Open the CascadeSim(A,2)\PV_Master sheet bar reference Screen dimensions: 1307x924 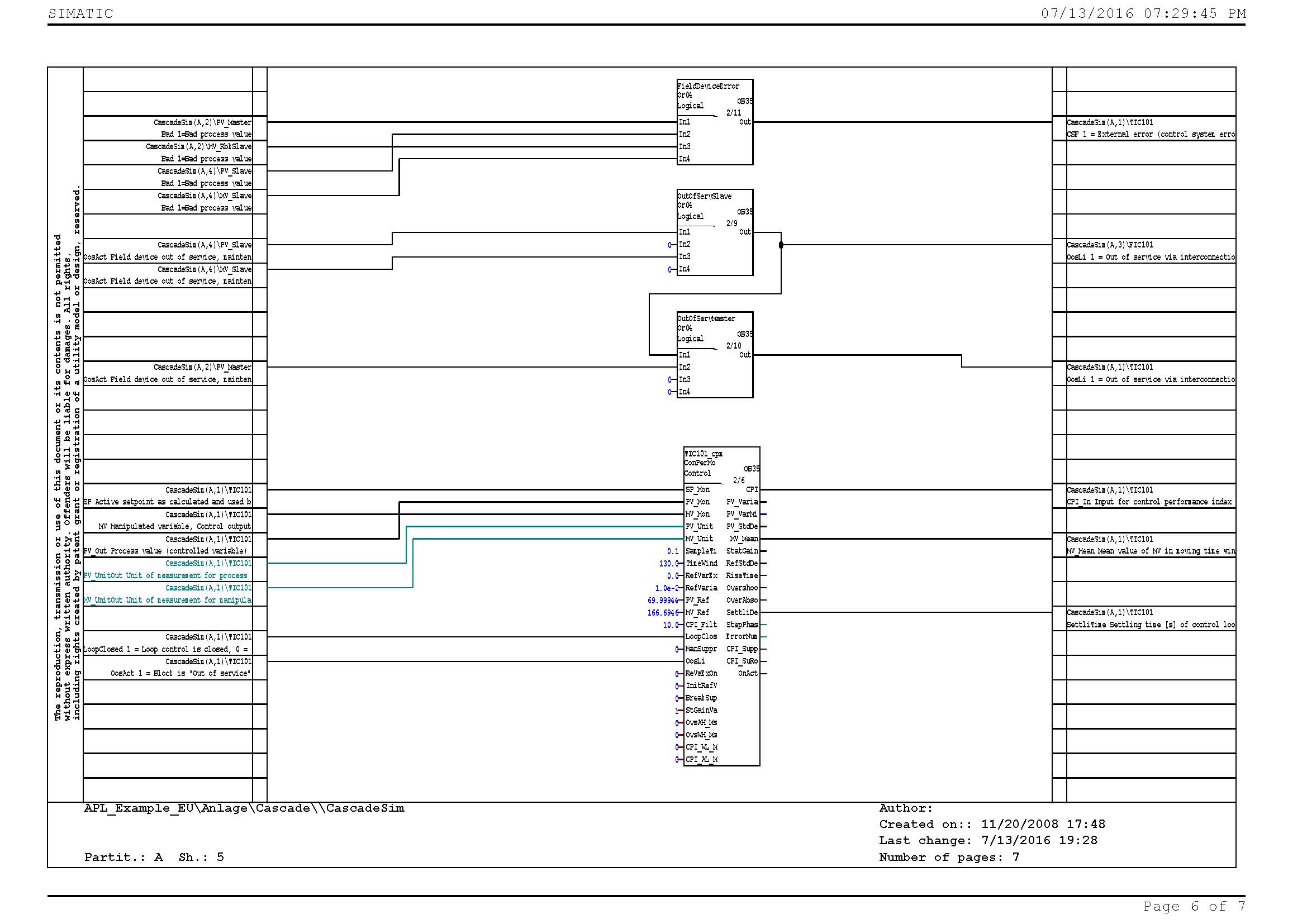(202, 122)
